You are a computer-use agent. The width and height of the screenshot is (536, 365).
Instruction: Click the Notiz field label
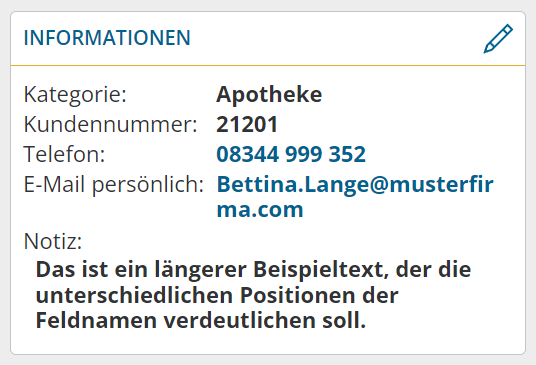coord(53,241)
